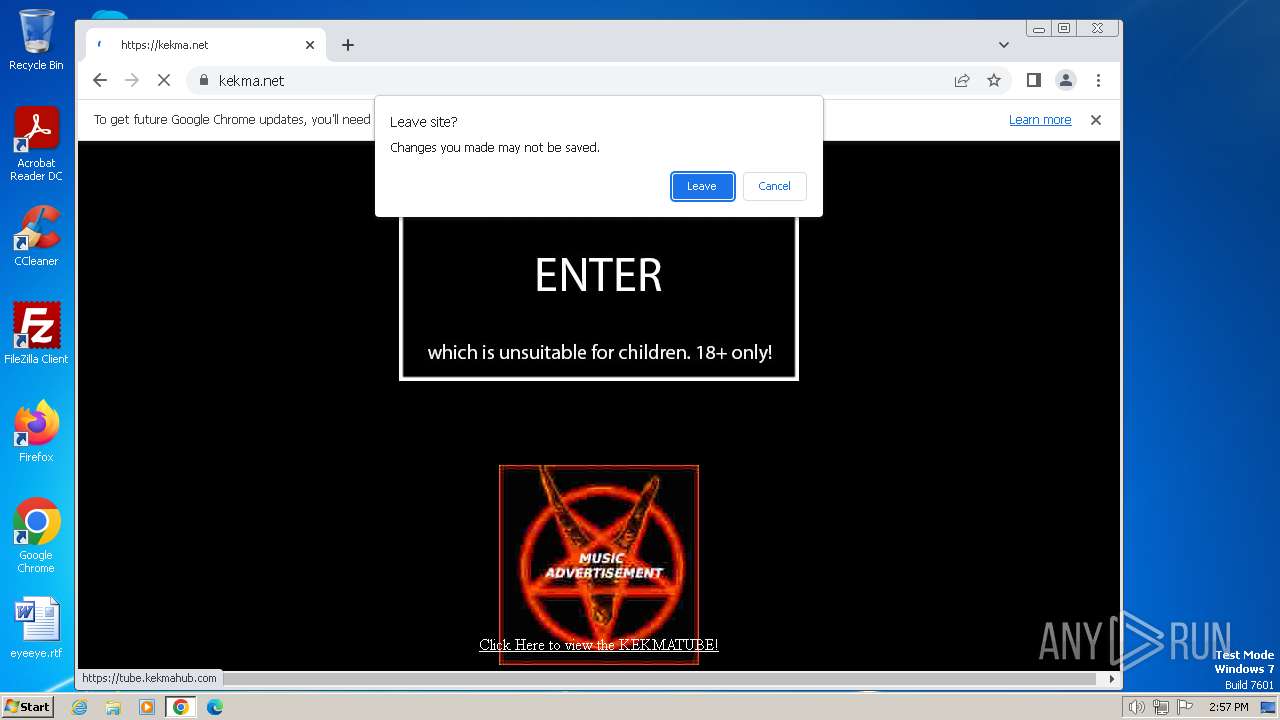The width and height of the screenshot is (1280, 720).
Task: Open the Chrome profile avatar
Action: [x=1066, y=80]
